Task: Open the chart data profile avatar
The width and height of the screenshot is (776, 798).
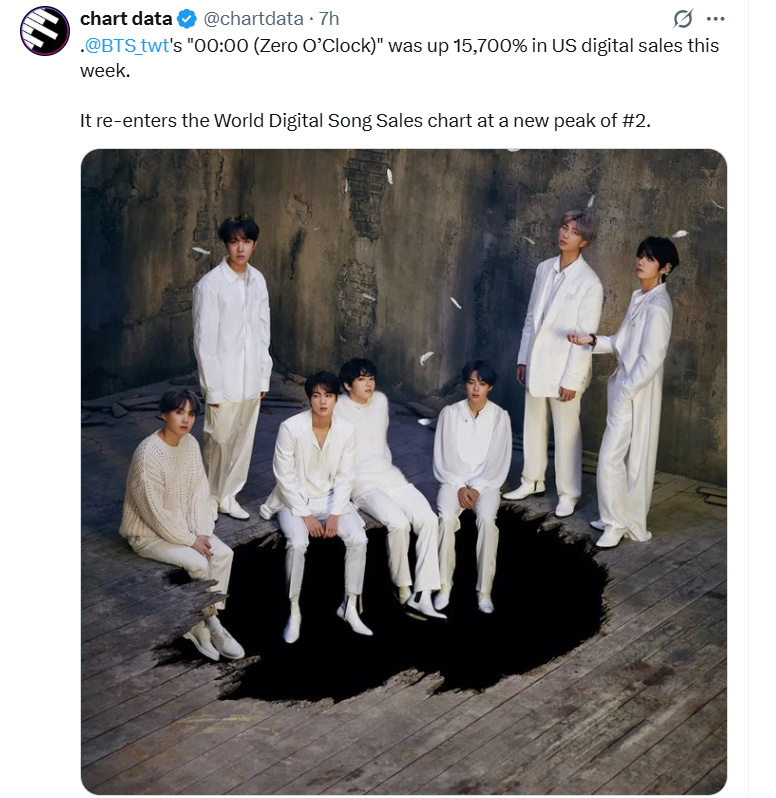Action: pos(45,31)
